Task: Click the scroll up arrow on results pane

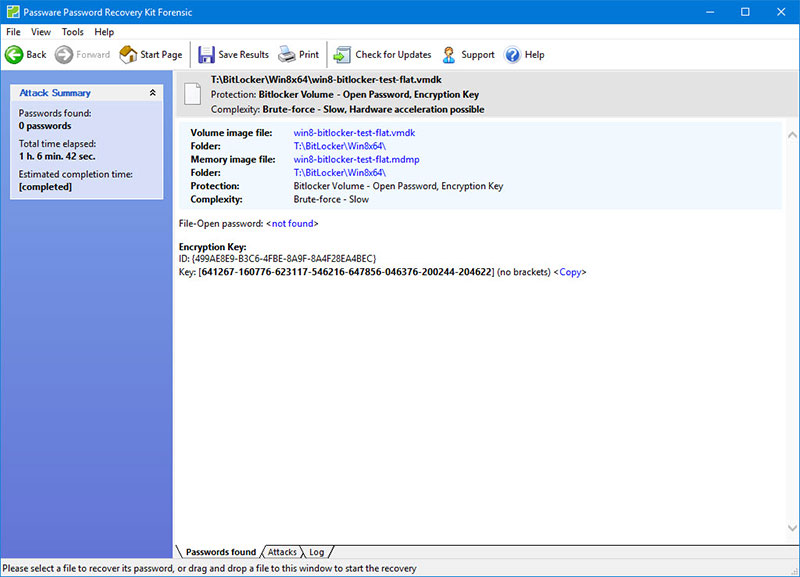Action: click(792, 135)
